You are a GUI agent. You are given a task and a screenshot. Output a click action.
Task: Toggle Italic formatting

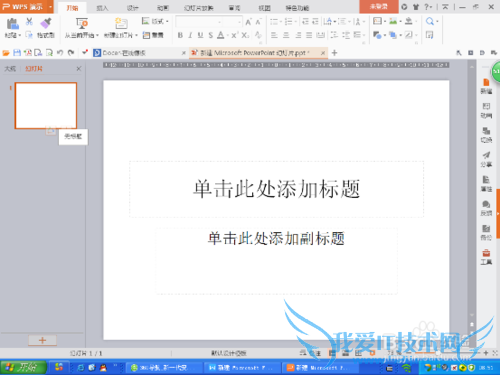pos(190,35)
